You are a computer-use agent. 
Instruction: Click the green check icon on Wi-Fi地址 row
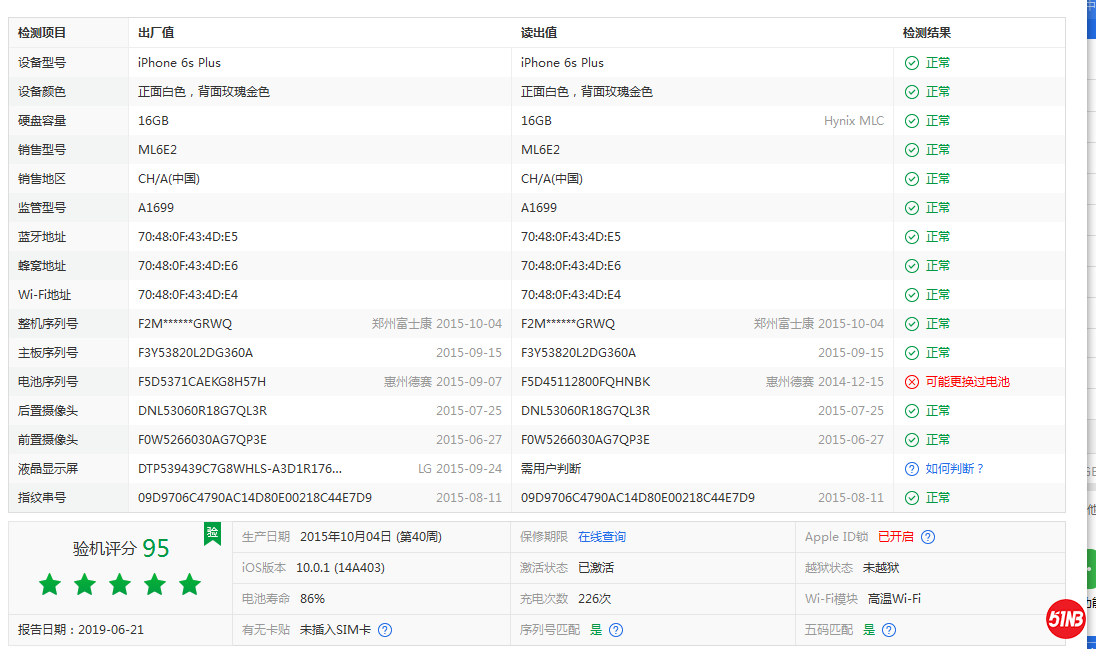[x=910, y=294]
